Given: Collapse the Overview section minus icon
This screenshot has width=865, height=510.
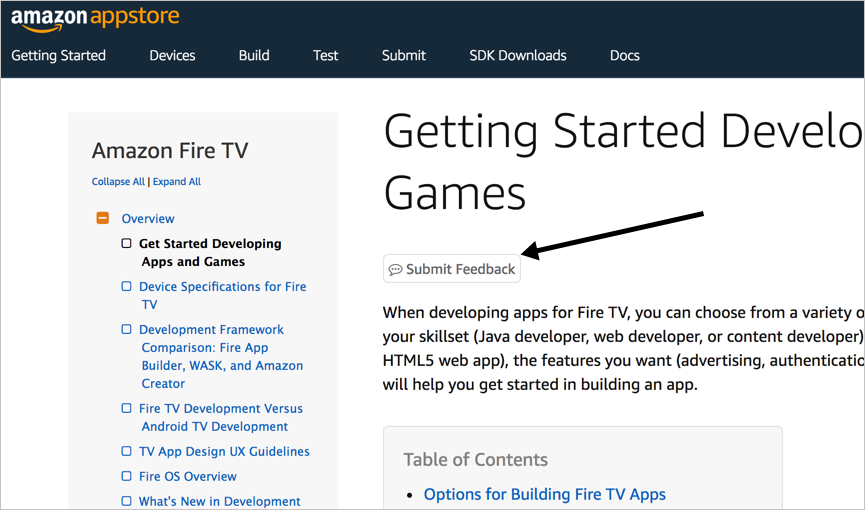Looking at the screenshot, I should pos(103,218).
